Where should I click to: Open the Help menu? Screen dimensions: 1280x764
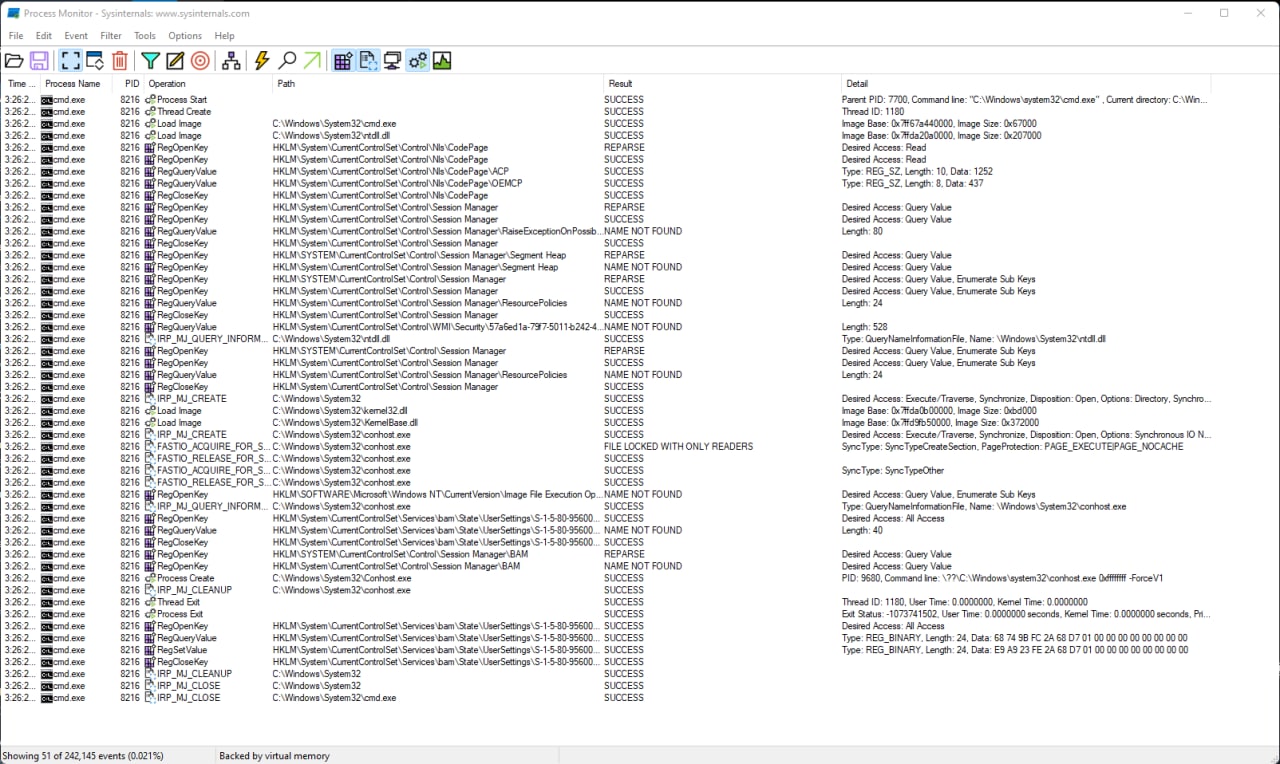pyautogui.click(x=224, y=36)
